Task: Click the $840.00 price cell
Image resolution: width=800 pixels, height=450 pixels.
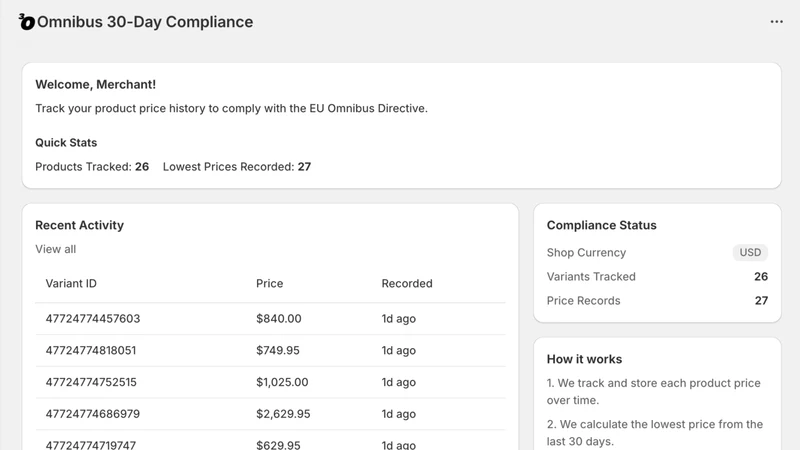Action: pyautogui.click(x=279, y=318)
